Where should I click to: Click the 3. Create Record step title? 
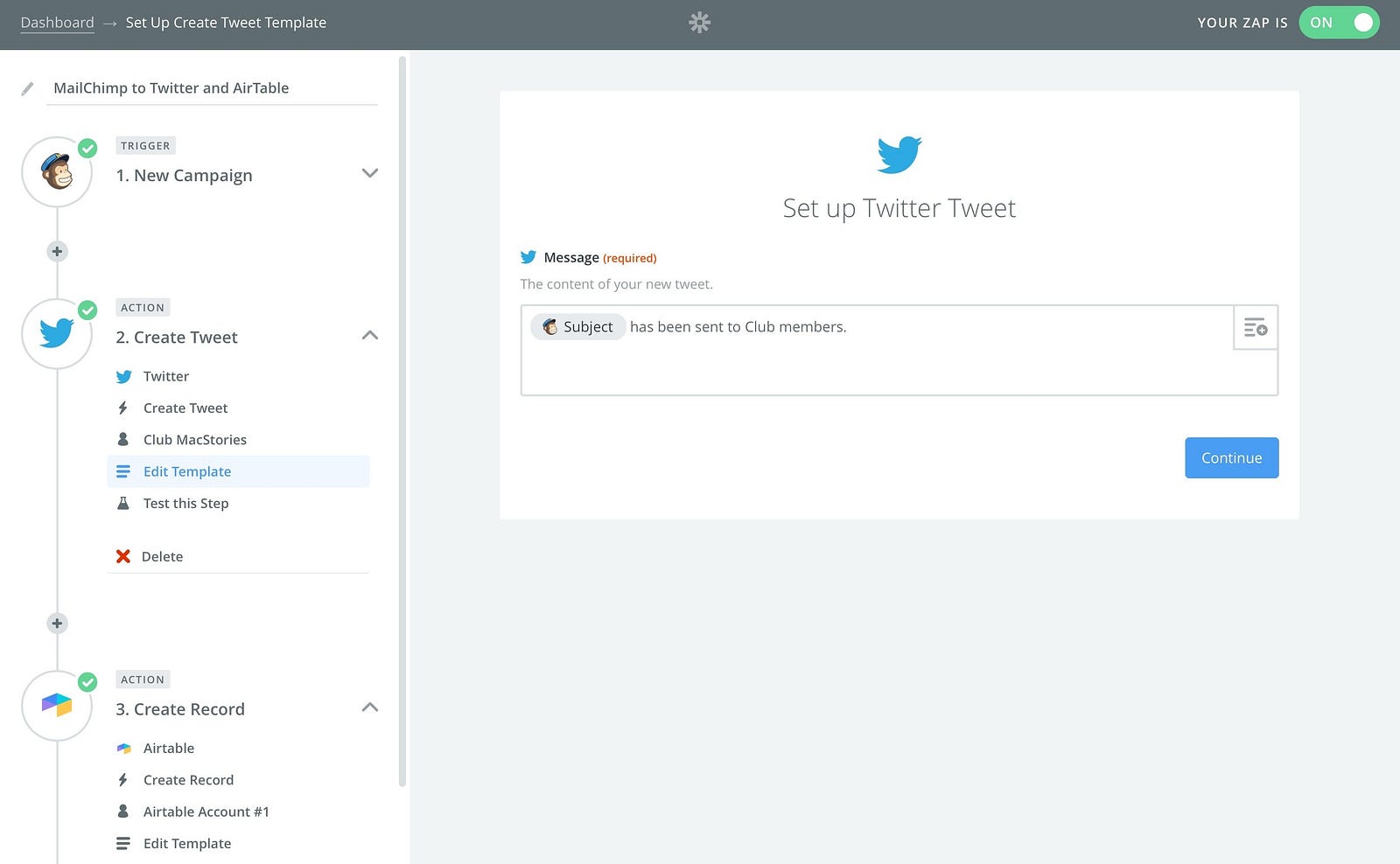[x=180, y=709]
